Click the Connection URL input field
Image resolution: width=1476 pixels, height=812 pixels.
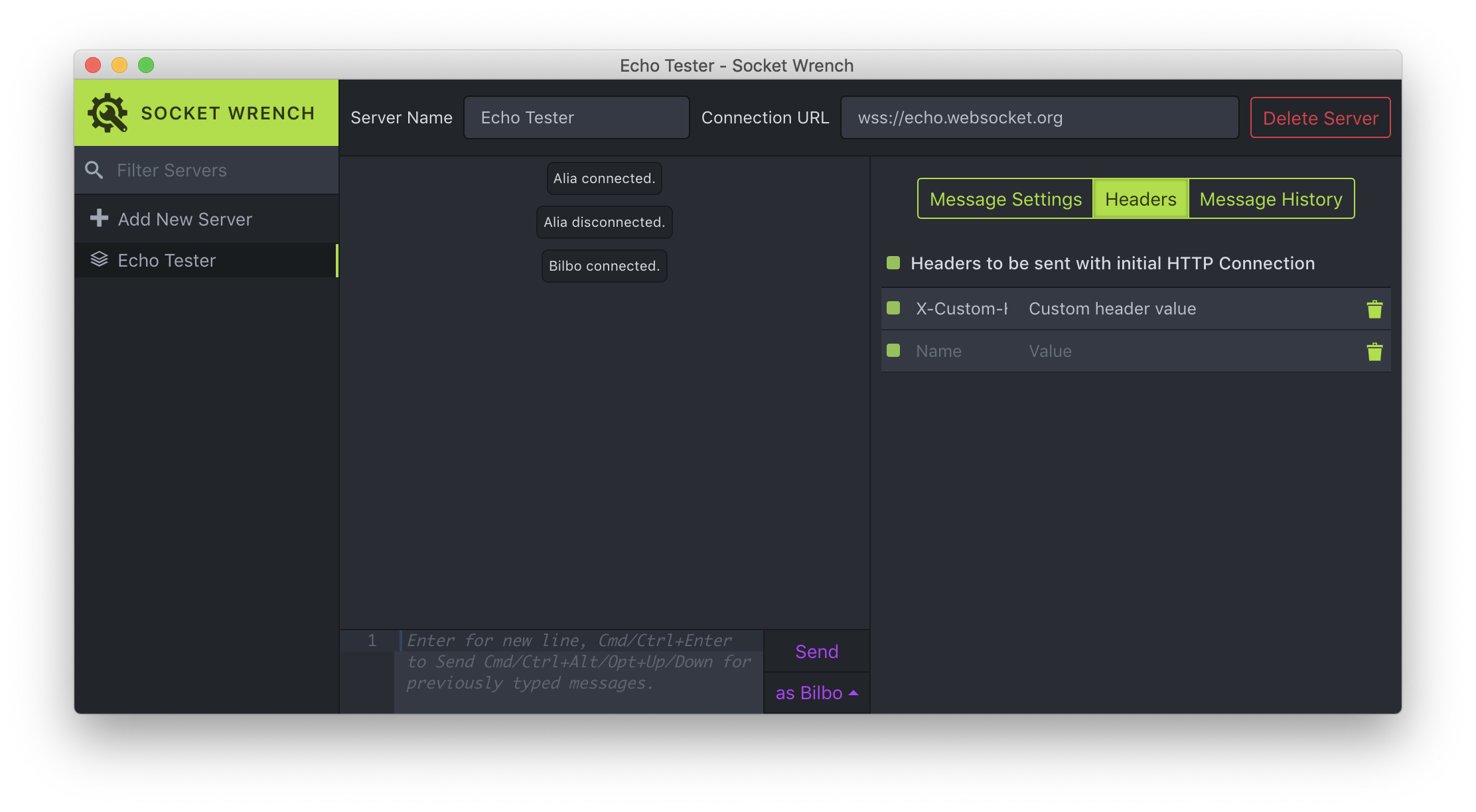tap(1040, 117)
